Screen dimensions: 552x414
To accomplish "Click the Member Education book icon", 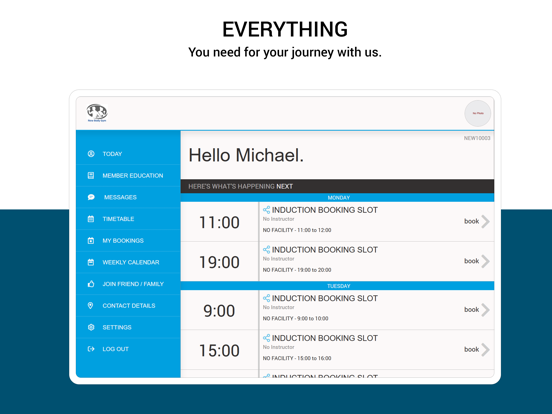I will [x=91, y=175].
